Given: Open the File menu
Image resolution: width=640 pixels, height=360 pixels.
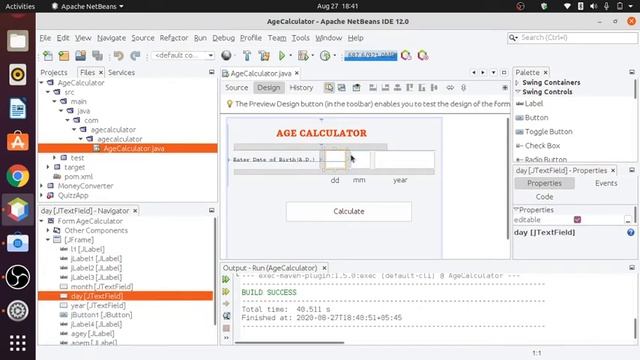Looking at the screenshot, I should click(45, 38).
